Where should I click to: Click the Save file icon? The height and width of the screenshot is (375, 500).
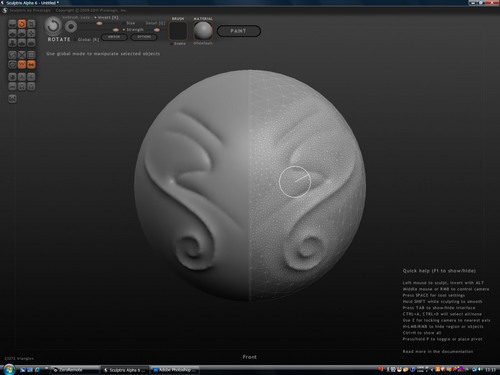[x=31, y=86]
